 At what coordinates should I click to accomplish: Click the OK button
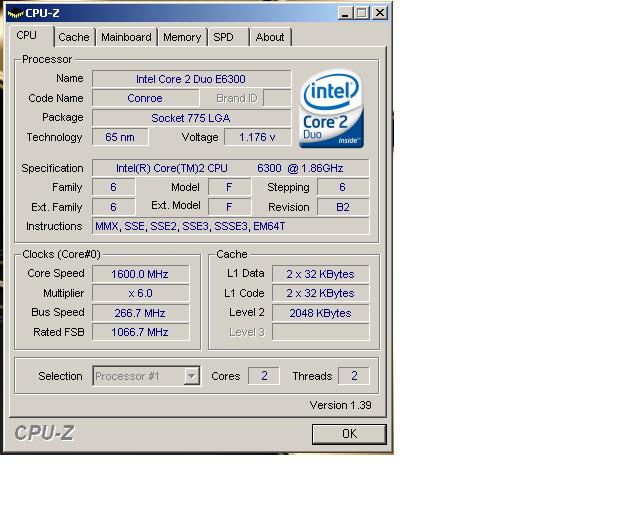click(x=349, y=434)
